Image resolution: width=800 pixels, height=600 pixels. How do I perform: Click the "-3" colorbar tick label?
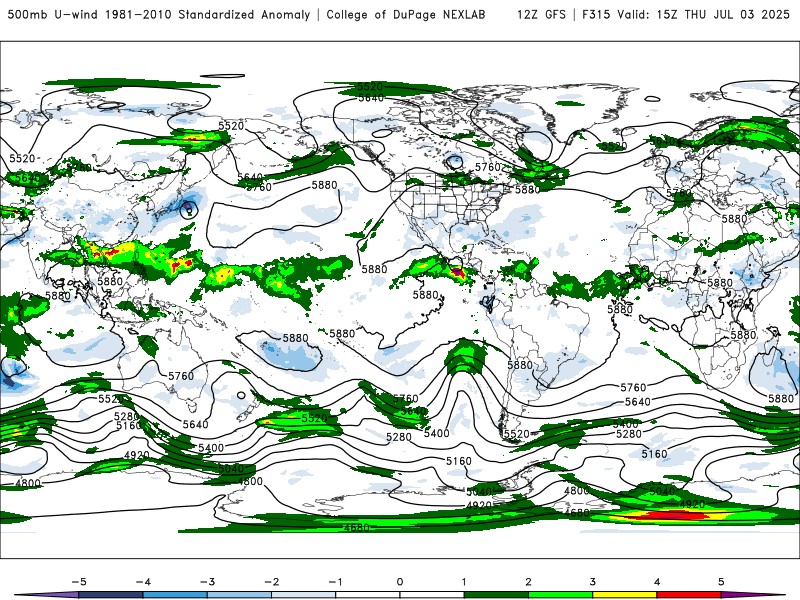click(207, 582)
